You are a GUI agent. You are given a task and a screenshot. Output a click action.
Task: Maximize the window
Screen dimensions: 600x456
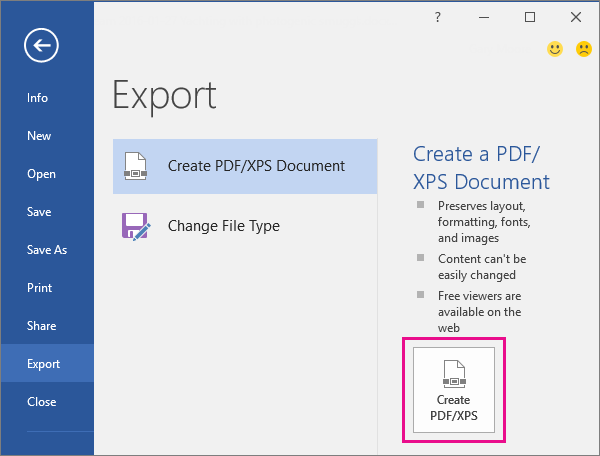tap(530, 17)
